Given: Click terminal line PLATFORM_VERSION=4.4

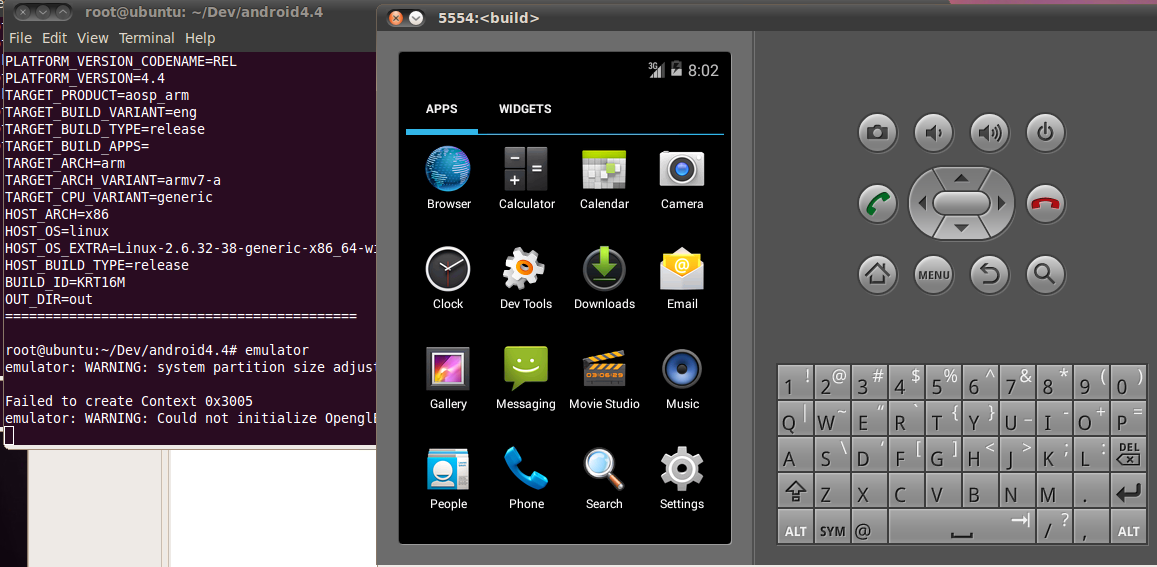Looking at the screenshot, I should tap(85, 78).
